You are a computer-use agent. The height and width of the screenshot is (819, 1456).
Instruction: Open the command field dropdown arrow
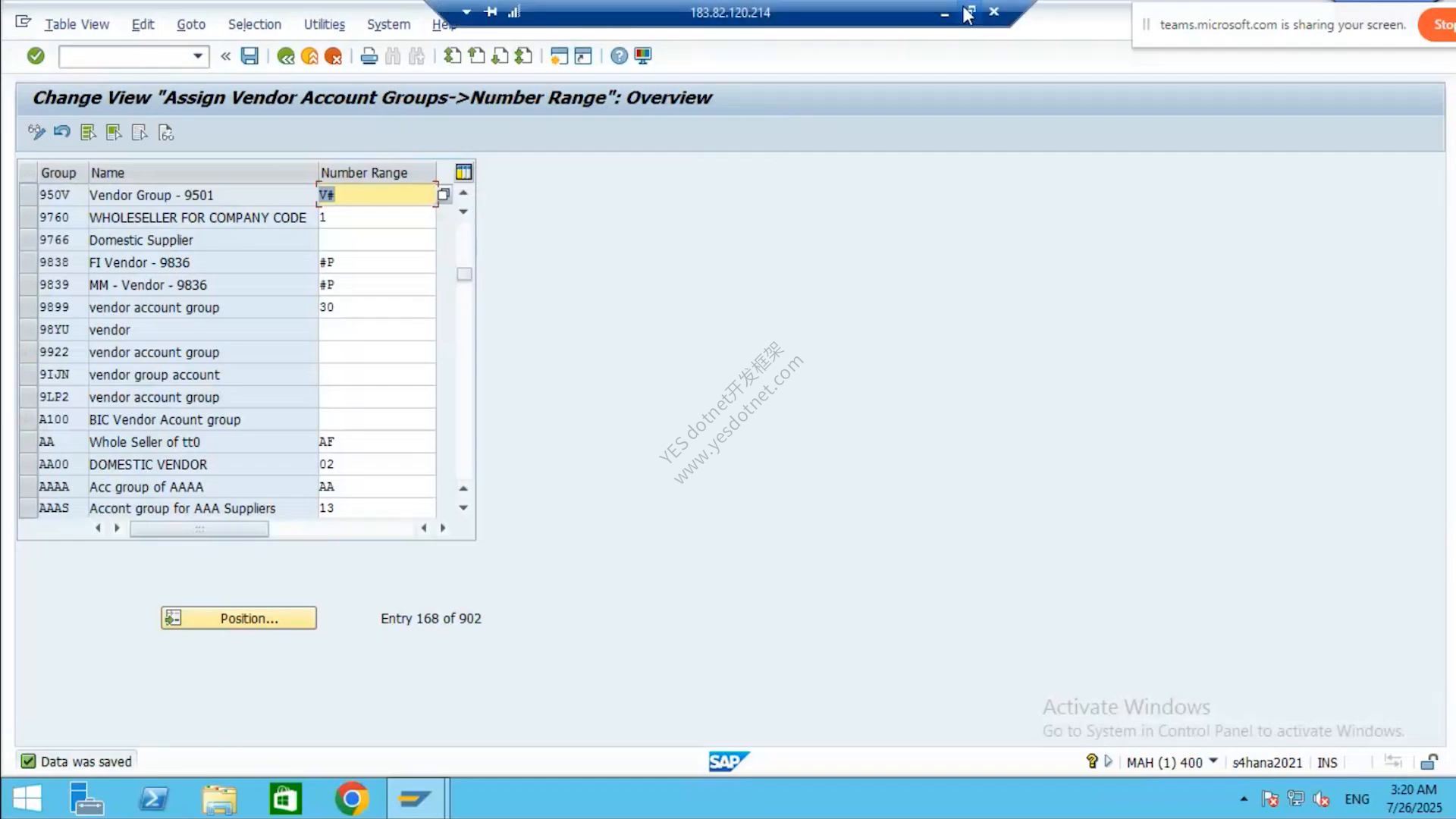click(x=198, y=56)
